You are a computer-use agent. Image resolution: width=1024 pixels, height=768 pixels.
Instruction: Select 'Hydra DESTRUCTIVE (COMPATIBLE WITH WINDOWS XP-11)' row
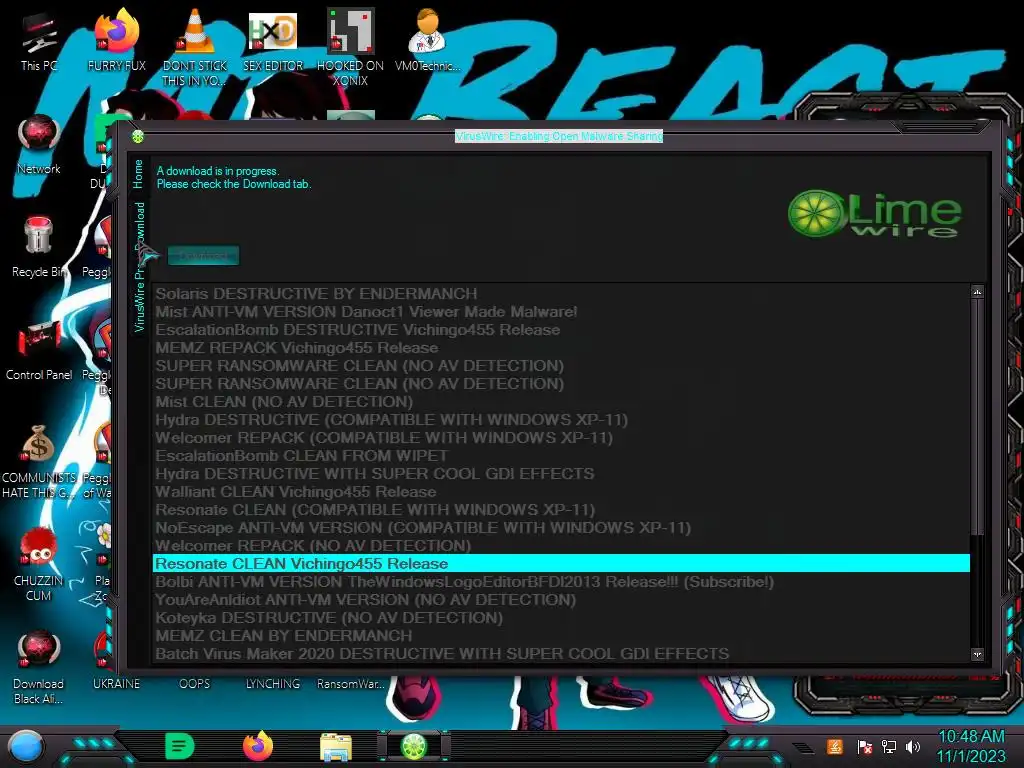click(561, 419)
